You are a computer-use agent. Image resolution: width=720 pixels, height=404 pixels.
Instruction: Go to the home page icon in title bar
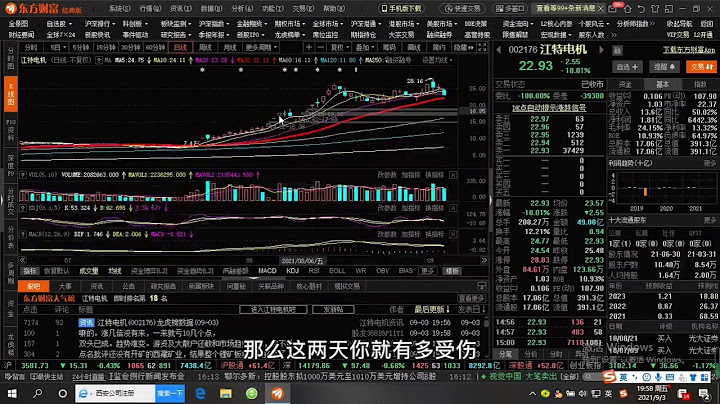pos(628,9)
